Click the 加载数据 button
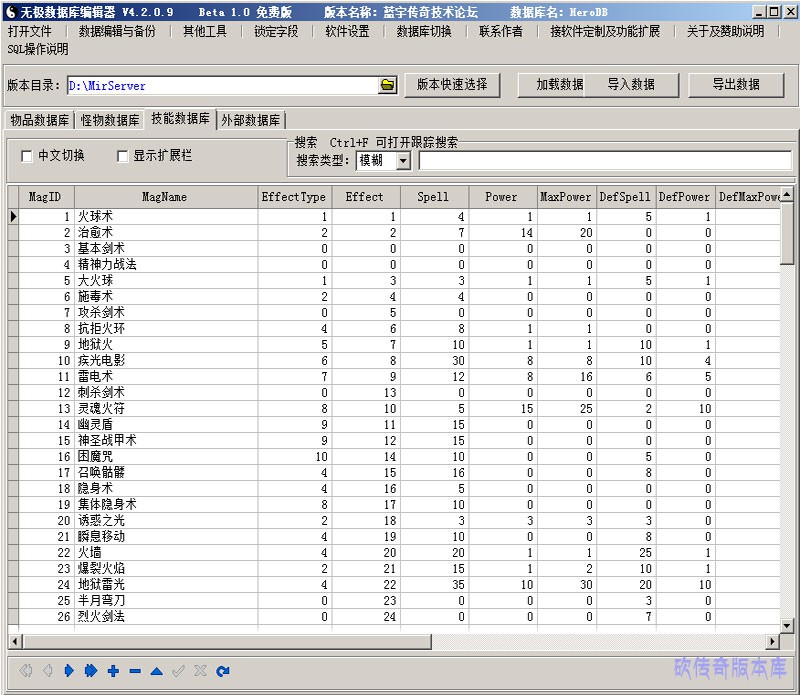 560,85
